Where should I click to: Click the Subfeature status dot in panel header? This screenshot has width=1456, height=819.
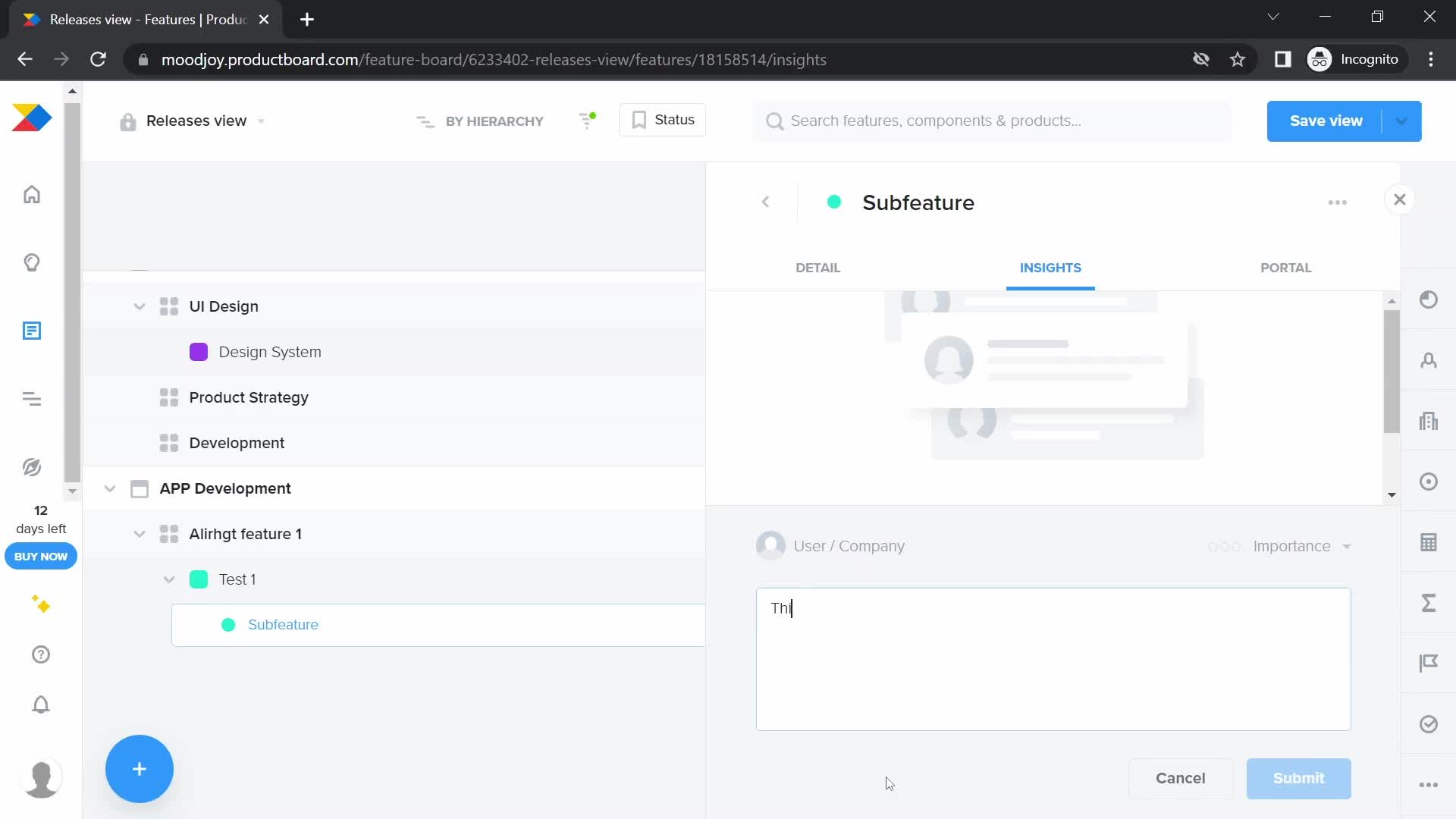click(x=834, y=202)
